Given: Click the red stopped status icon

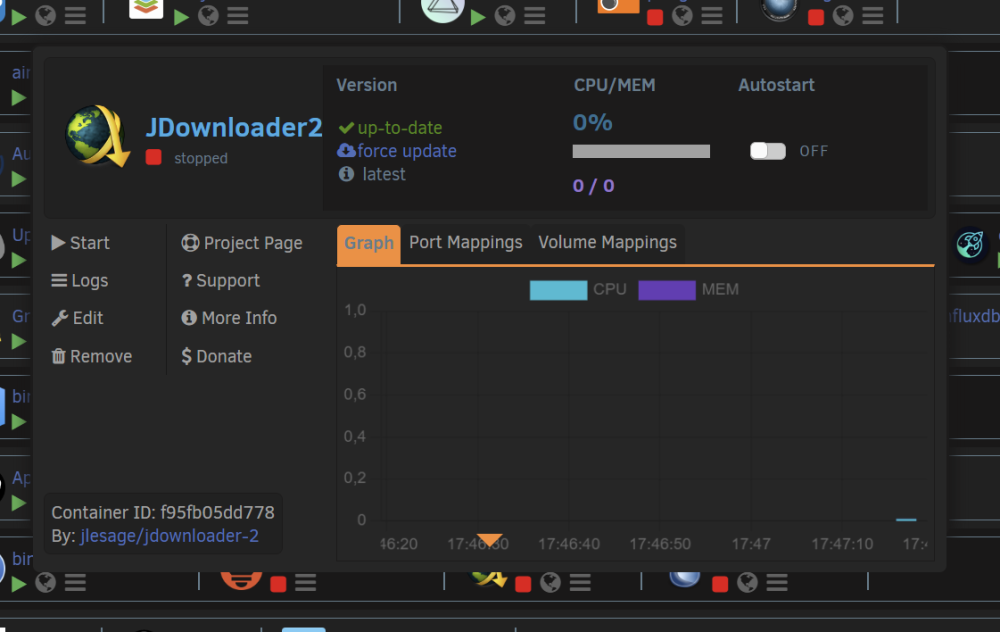Looking at the screenshot, I should tap(154, 158).
